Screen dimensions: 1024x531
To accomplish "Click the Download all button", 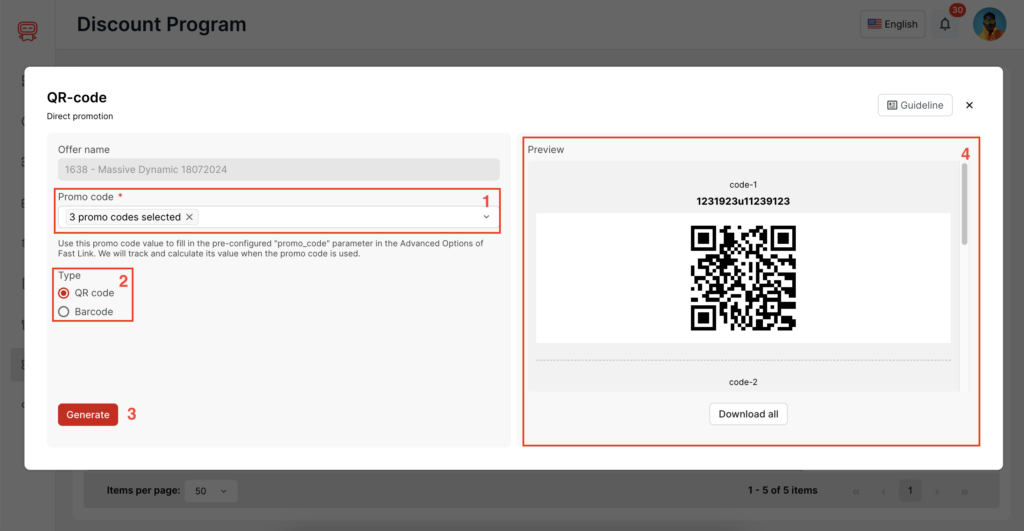I will tap(748, 414).
